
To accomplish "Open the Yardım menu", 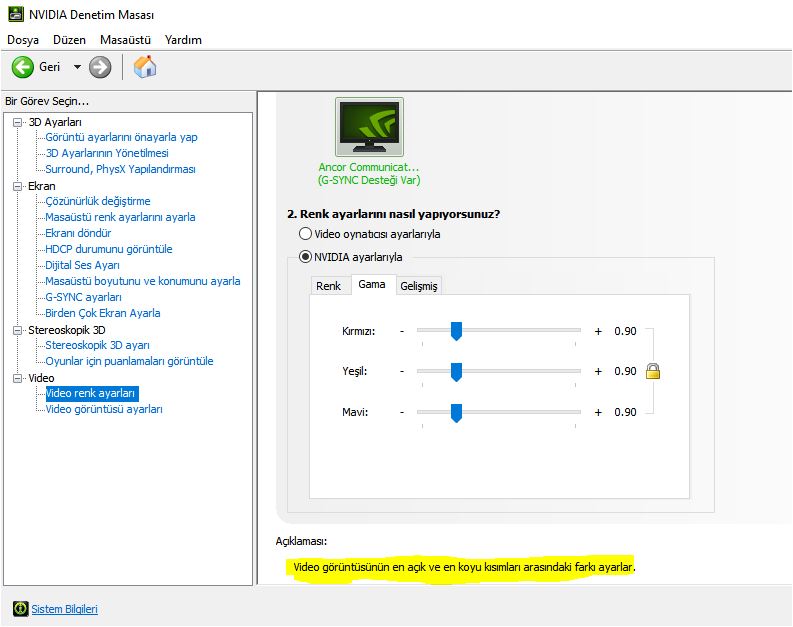I will click(x=183, y=39).
